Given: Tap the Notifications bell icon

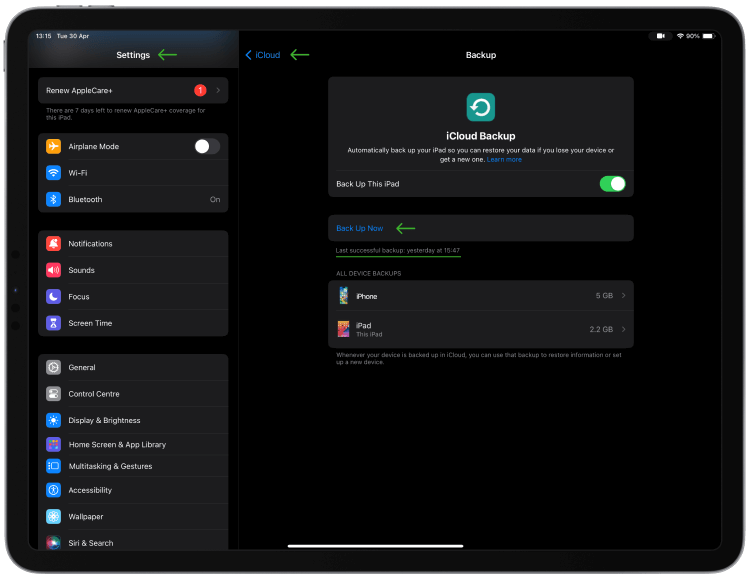Looking at the screenshot, I should click(53, 243).
